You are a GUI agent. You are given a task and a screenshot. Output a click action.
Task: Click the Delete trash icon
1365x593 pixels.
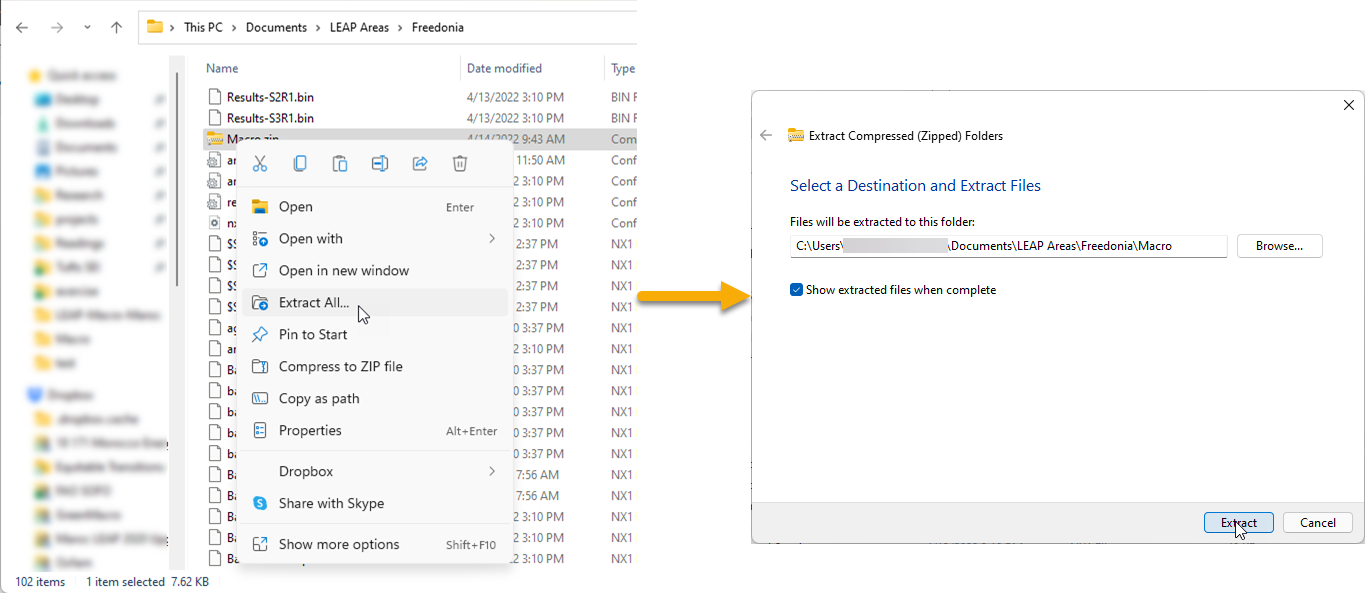[x=460, y=164]
